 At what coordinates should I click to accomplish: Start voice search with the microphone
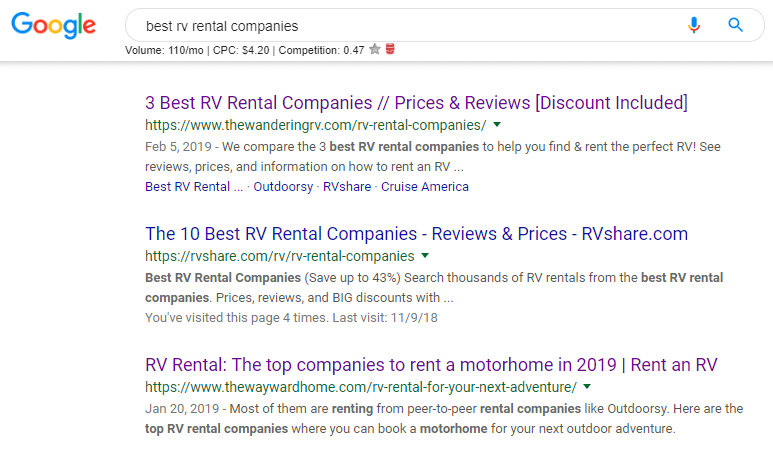(694, 25)
